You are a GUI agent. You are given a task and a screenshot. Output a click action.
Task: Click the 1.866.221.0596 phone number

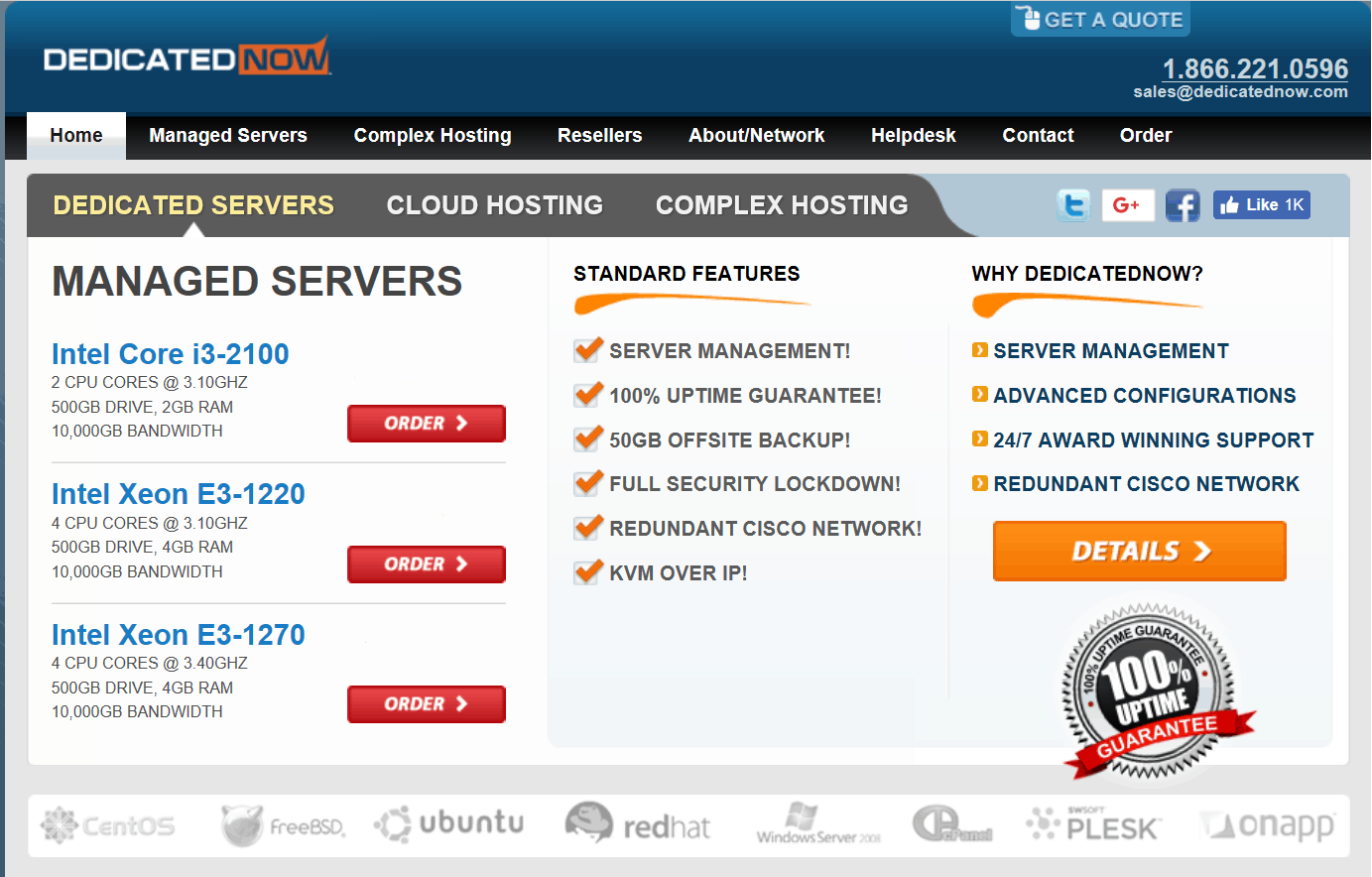tap(1255, 68)
